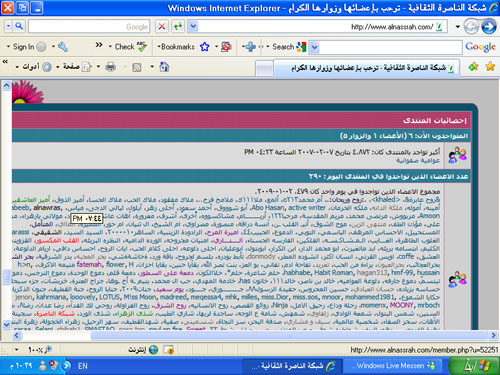Click the Stop loading red X button
The width and height of the screenshot is (500, 375).
(x=162, y=26)
